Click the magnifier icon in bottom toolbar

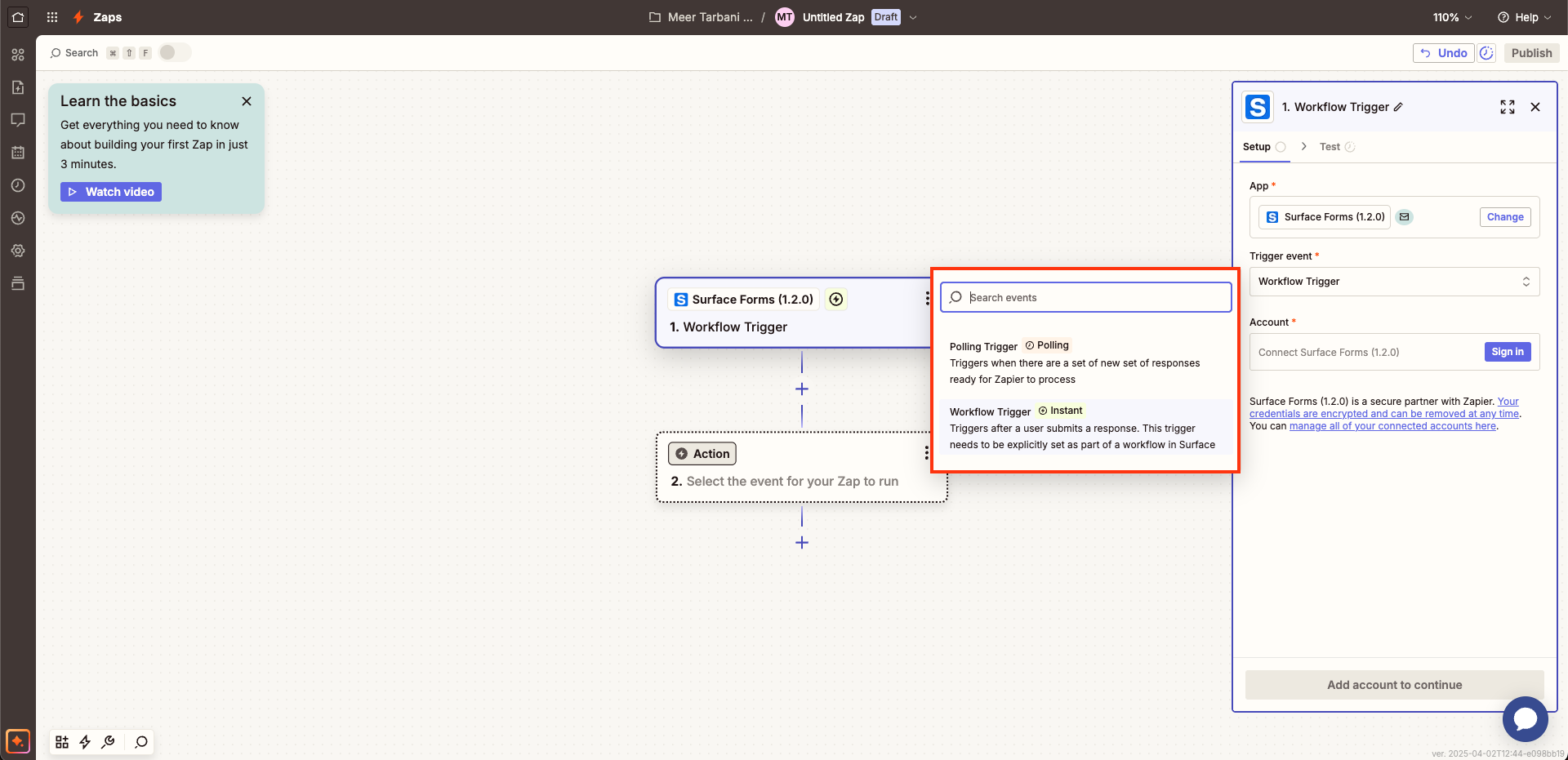point(141,742)
